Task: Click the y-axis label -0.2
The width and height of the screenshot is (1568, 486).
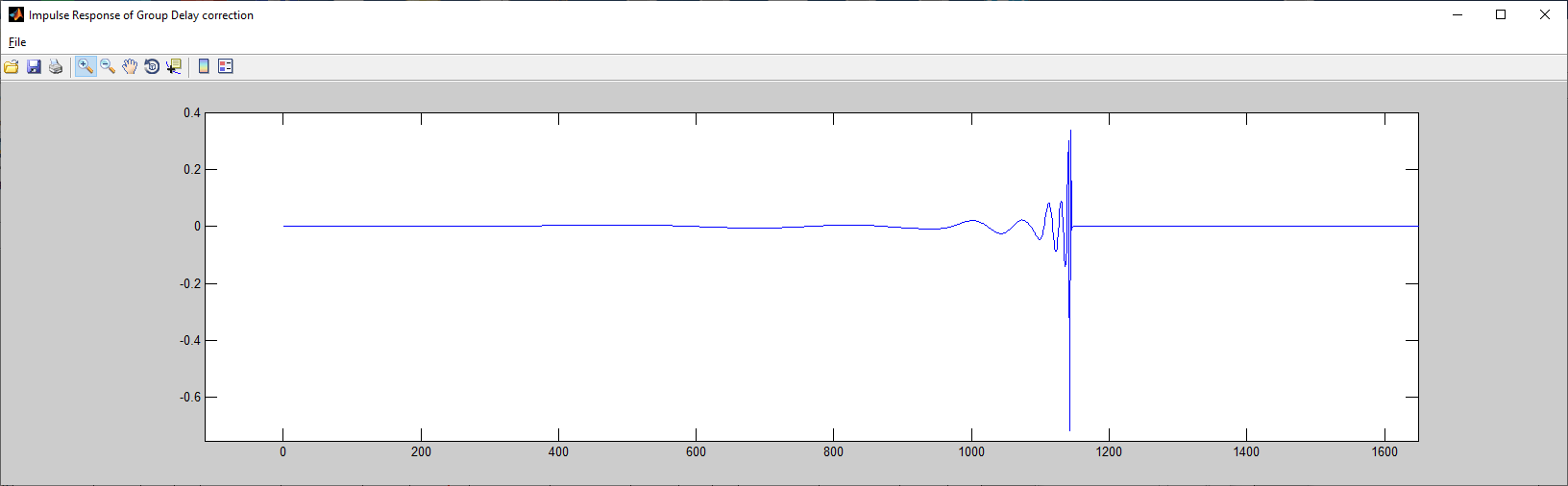Action: tap(190, 283)
